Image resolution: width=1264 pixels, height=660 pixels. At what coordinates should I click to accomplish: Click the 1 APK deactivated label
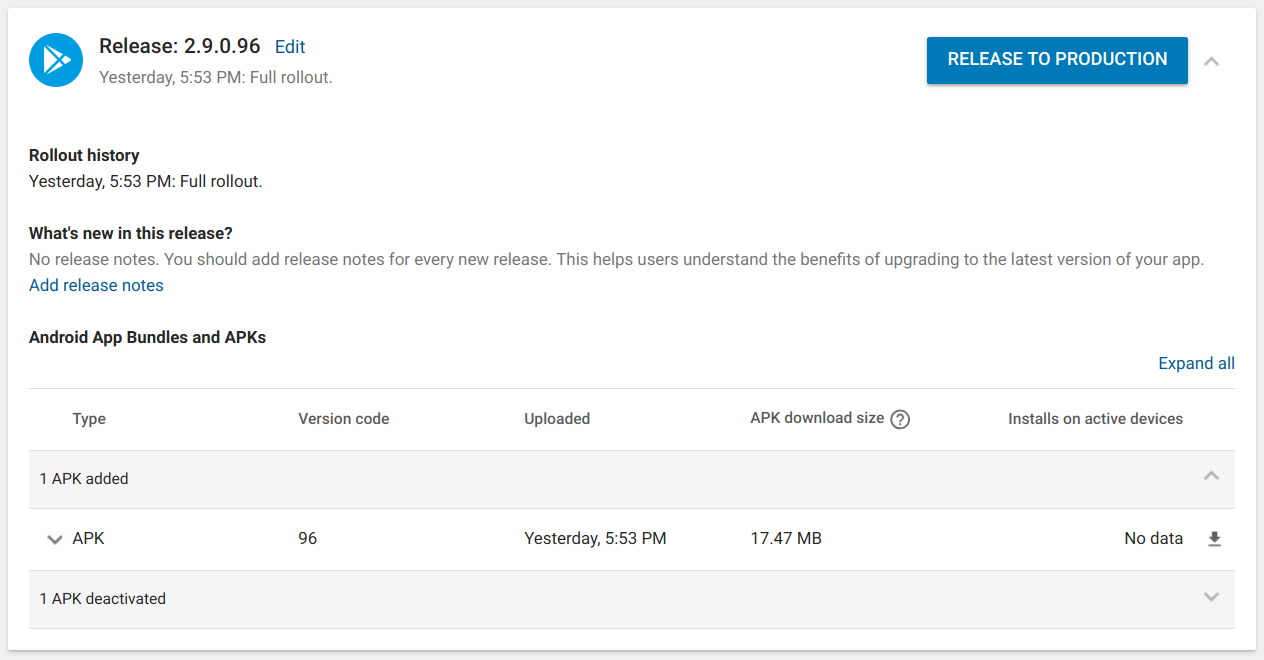tap(103, 598)
